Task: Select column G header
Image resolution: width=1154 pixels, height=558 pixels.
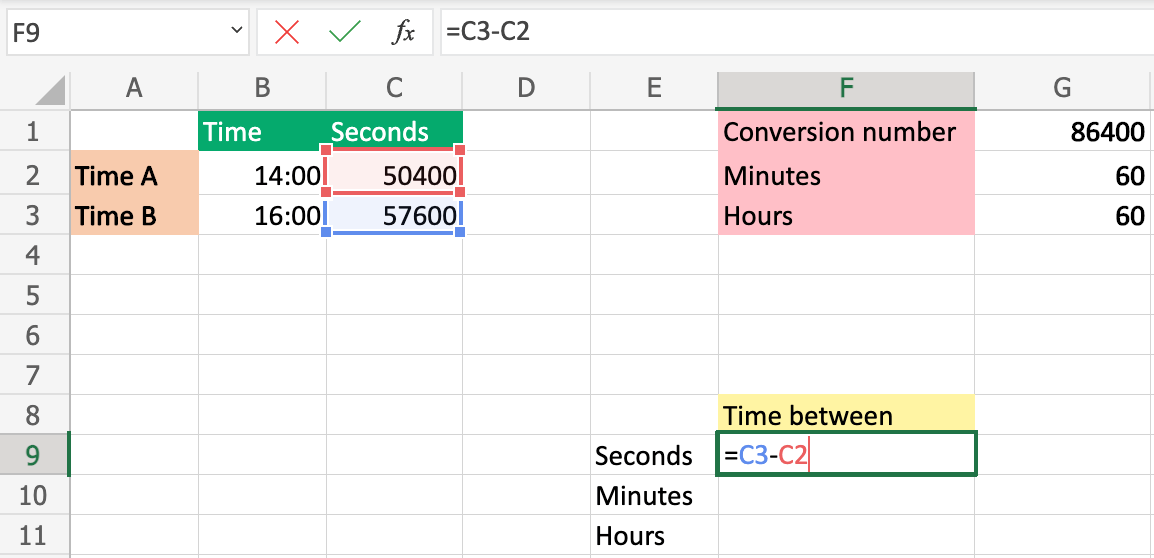Action: (x=1062, y=89)
